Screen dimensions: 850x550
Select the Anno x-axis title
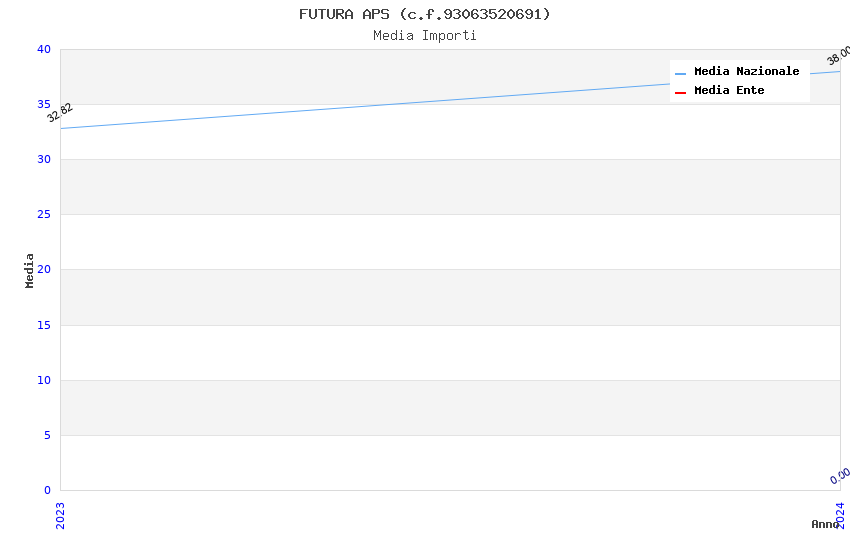pyautogui.click(x=824, y=524)
